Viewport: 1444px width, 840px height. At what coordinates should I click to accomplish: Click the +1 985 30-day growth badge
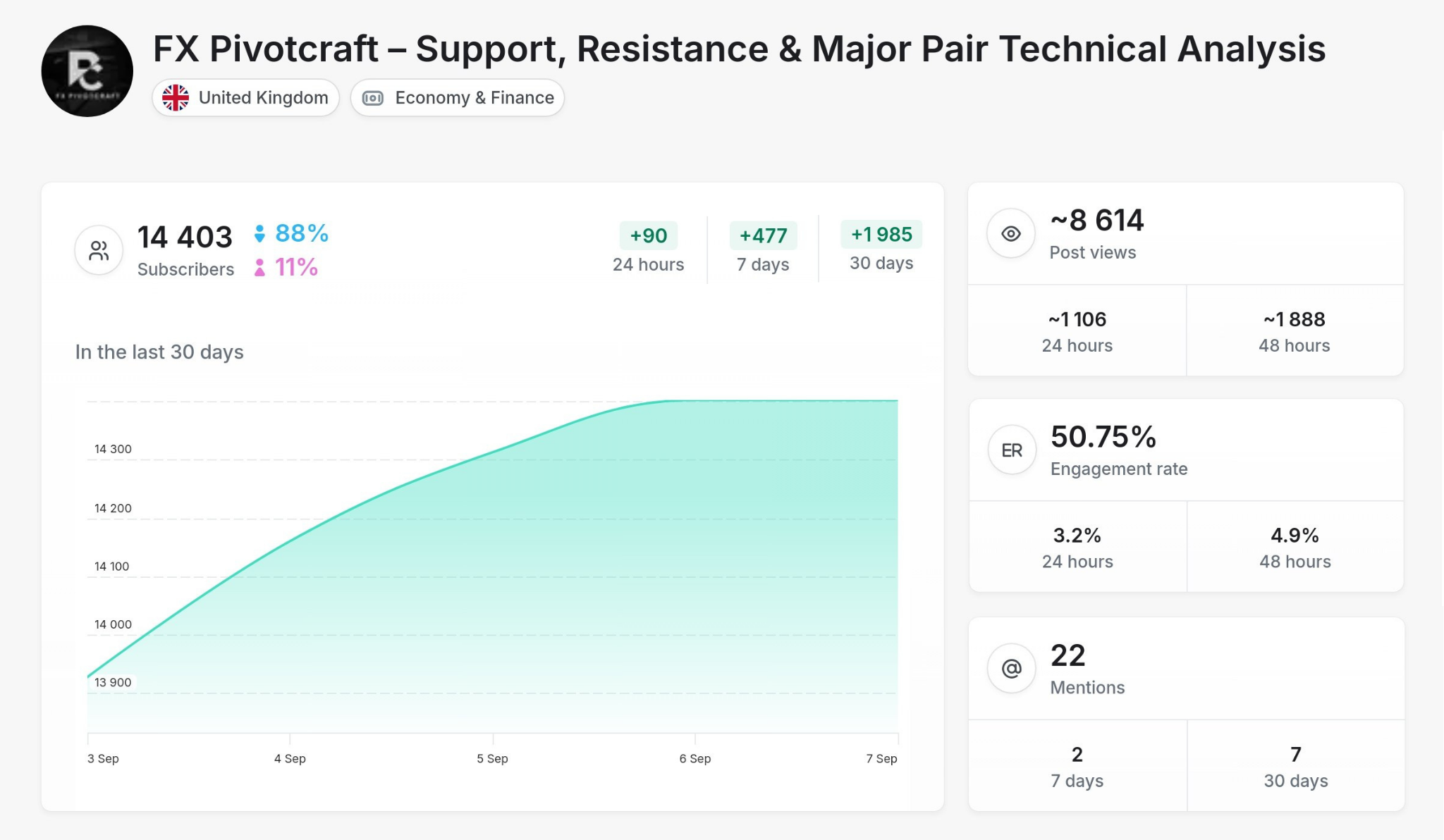881,234
